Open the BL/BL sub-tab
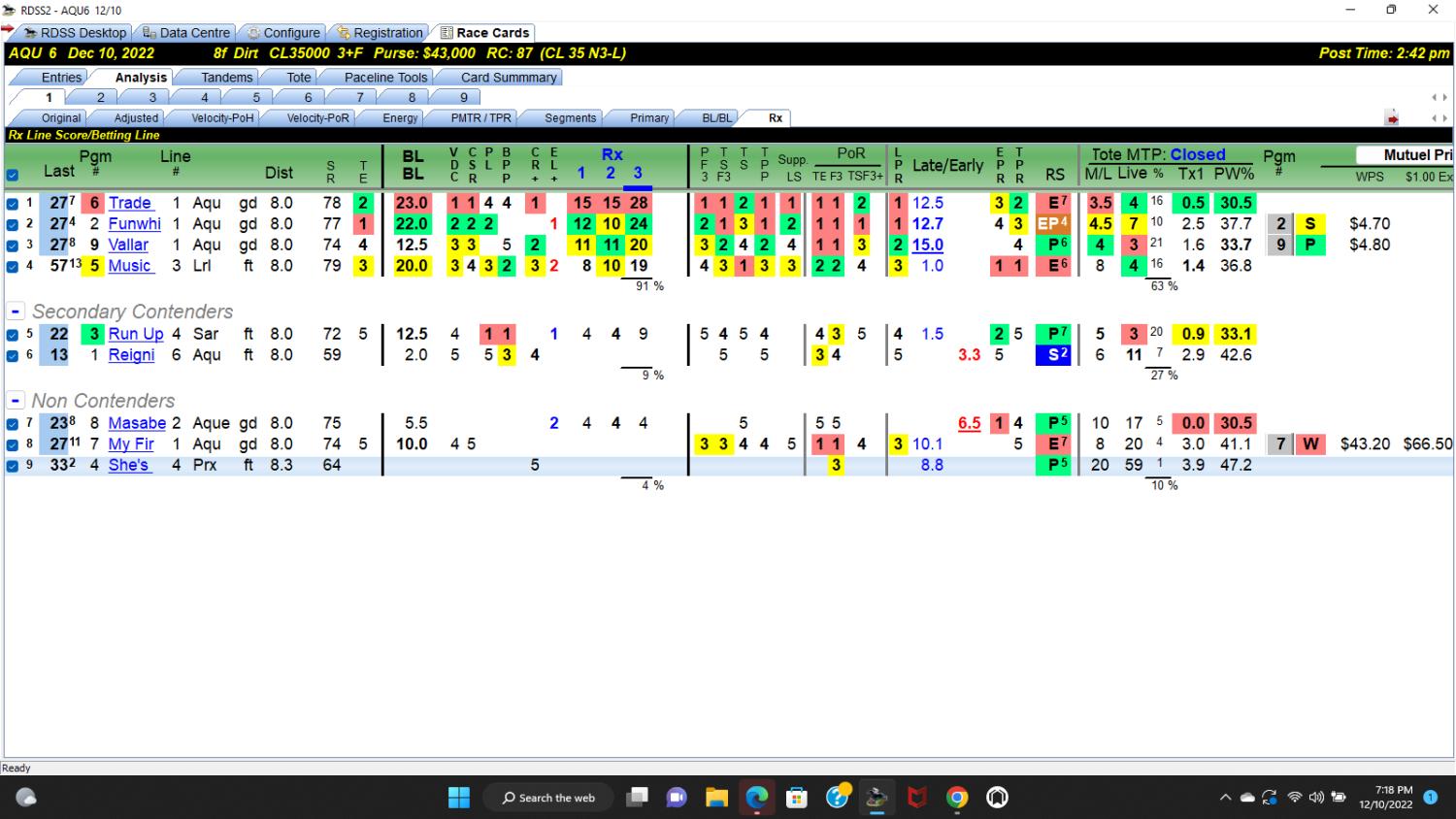1456x819 pixels. tap(716, 118)
